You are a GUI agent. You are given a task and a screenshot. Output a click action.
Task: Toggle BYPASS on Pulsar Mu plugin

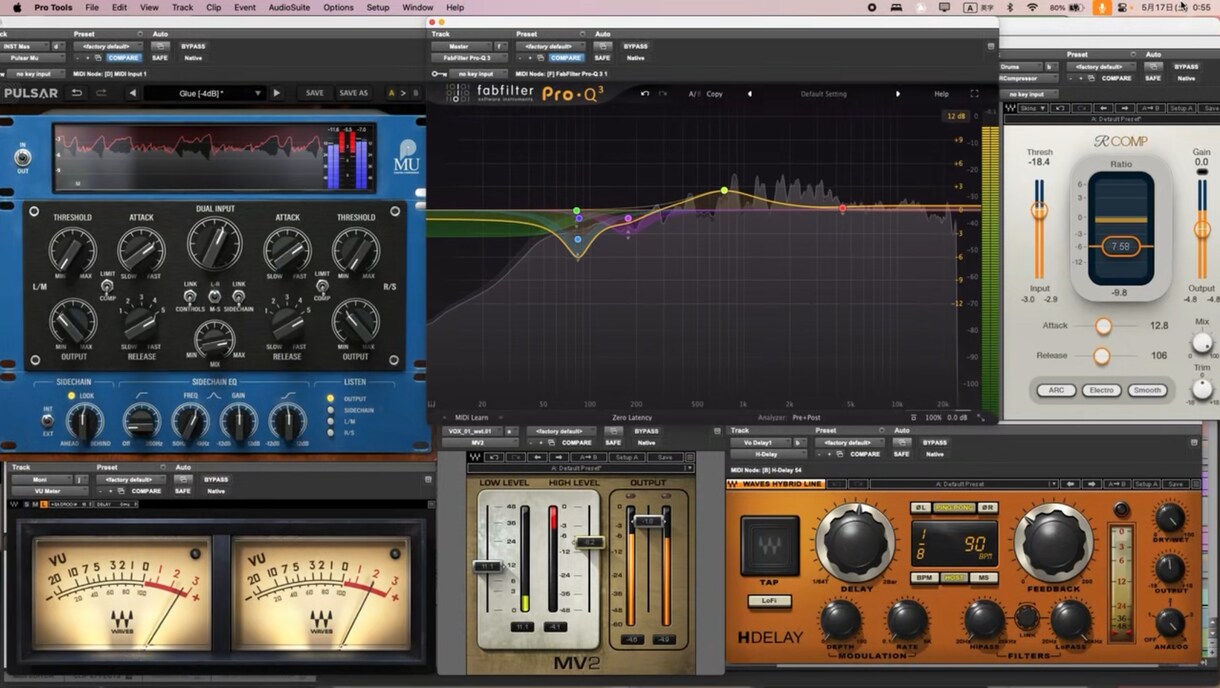pos(192,46)
